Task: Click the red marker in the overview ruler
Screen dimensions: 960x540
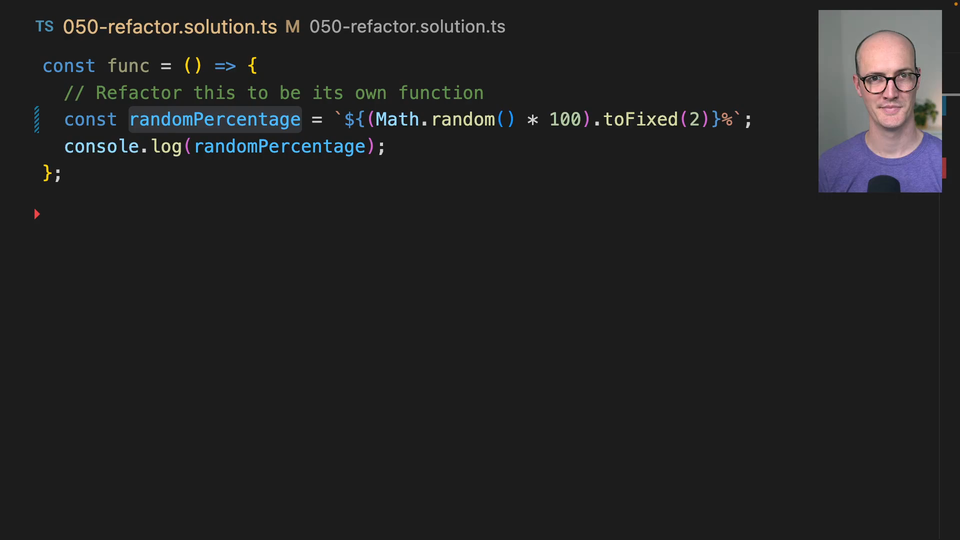Action: tap(943, 167)
